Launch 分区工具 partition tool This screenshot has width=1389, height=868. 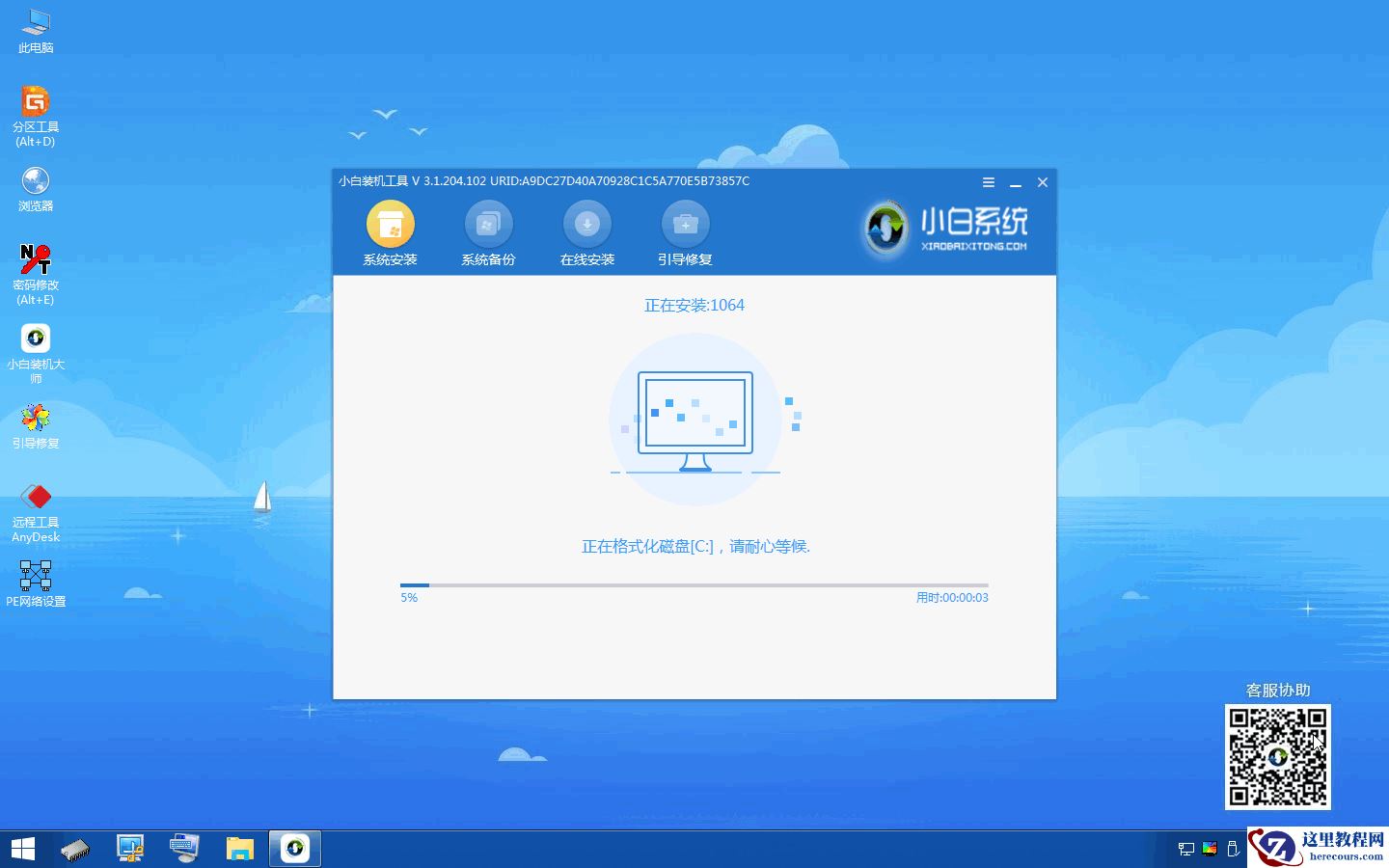coord(35,106)
